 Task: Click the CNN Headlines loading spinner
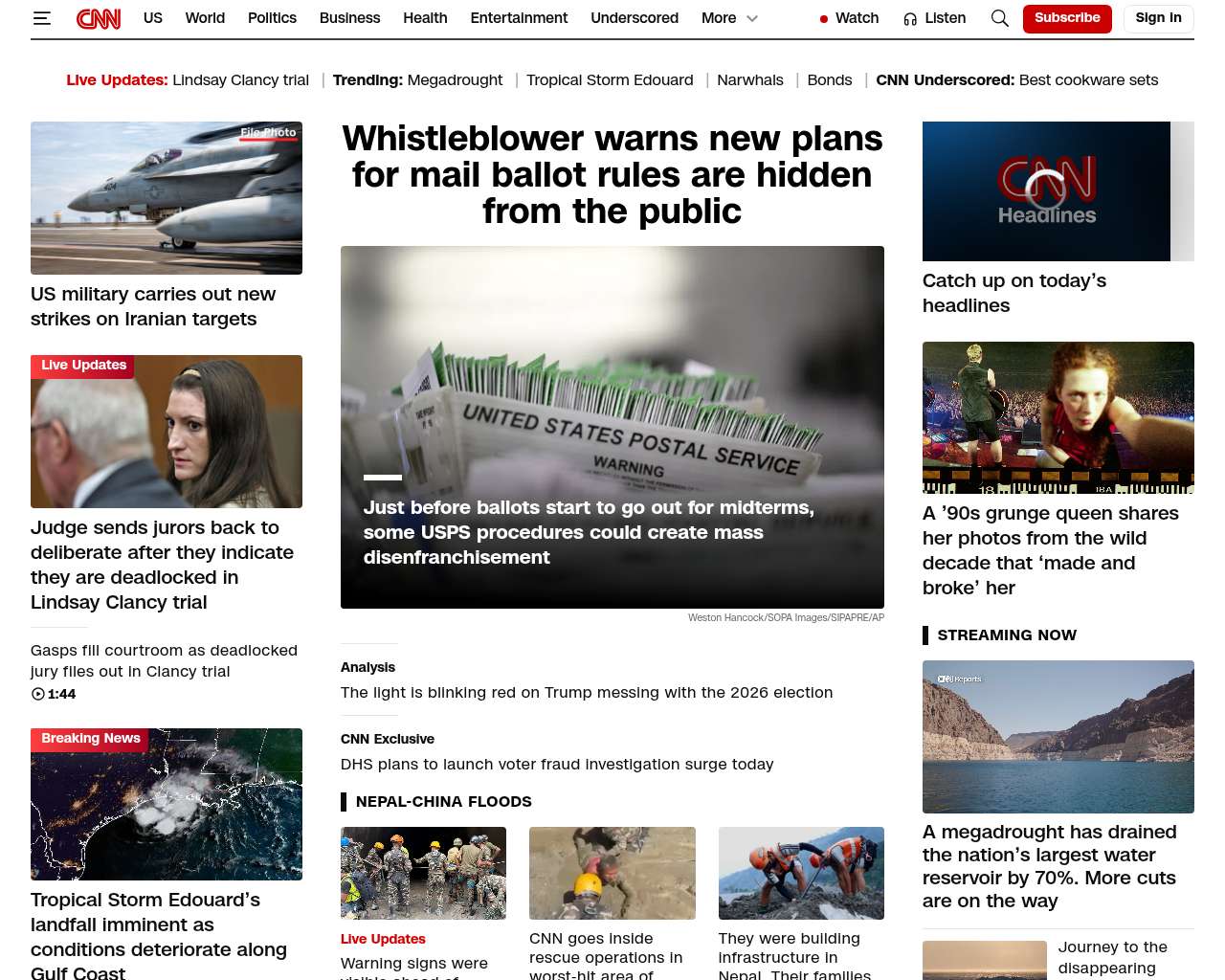coord(1046,189)
